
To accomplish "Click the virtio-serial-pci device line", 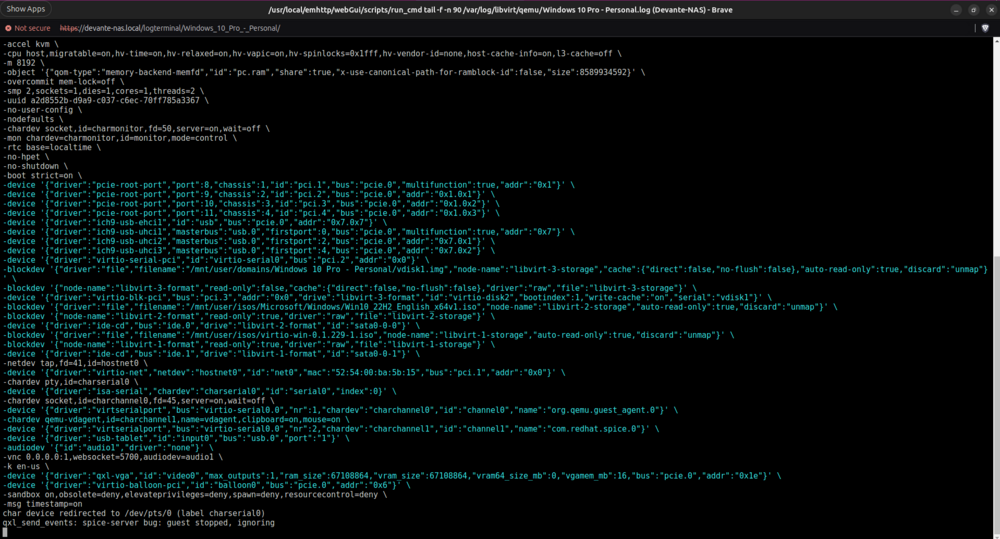I will click(x=216, y=260).
